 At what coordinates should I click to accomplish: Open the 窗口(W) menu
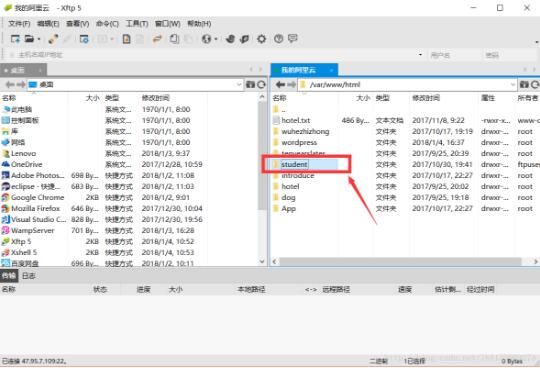167,24
